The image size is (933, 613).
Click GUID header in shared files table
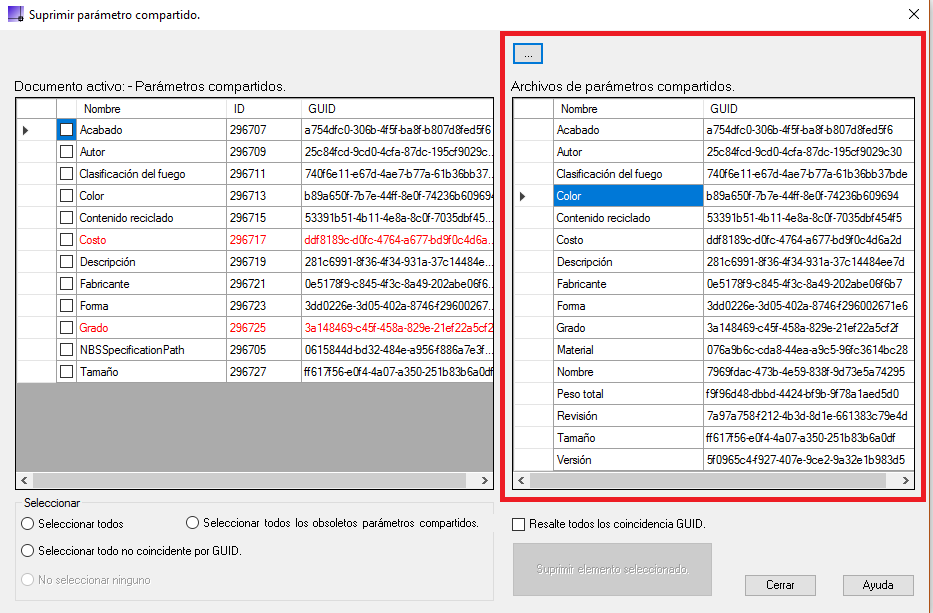[809, 109]
